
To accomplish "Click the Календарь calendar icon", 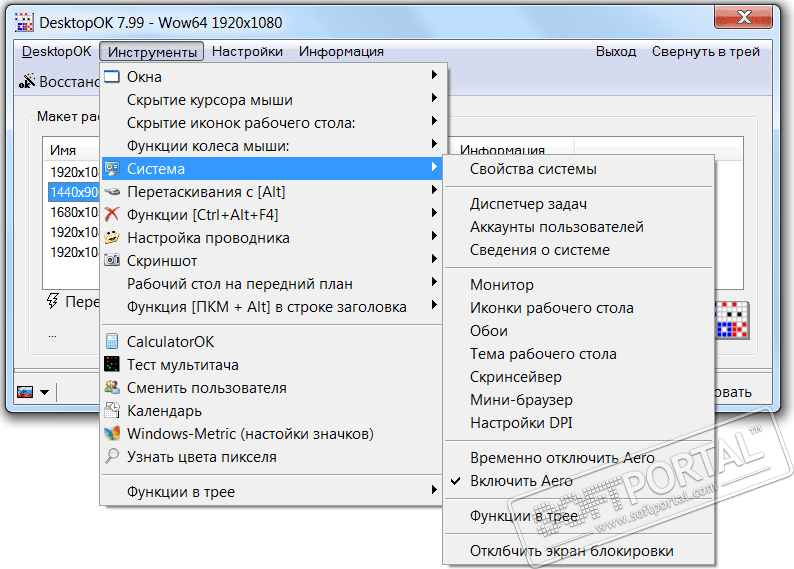I will pyautogui.click(x=112, y=410).
